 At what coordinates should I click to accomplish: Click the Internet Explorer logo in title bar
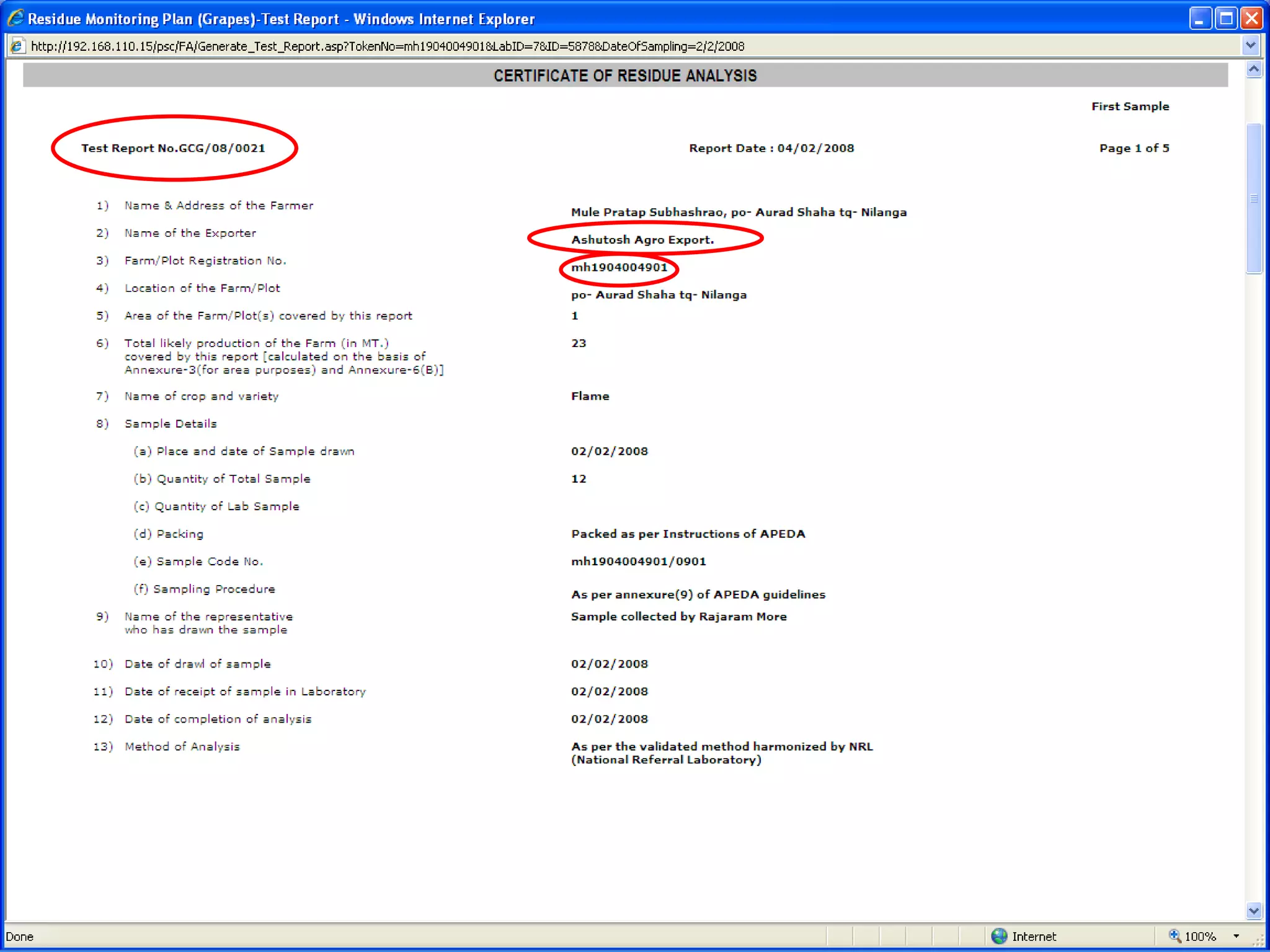pos(16,18)
